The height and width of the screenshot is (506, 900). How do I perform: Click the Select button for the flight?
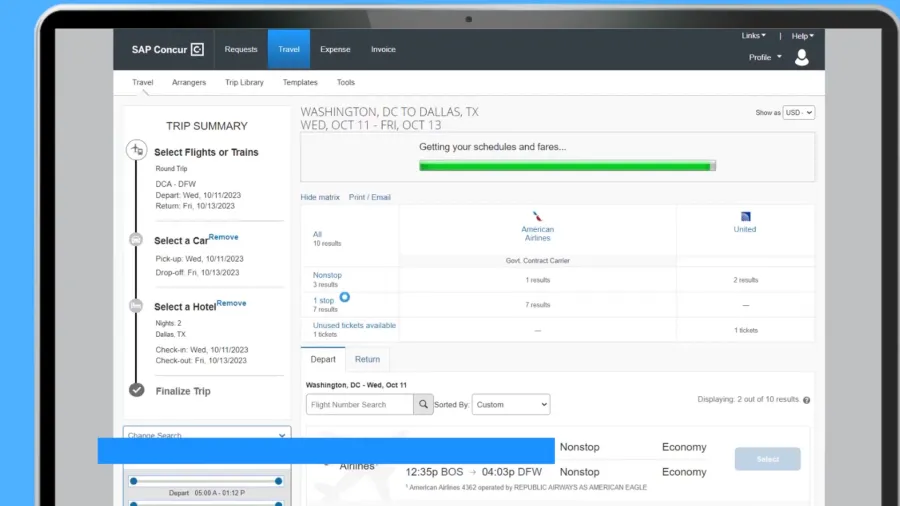click(x=767, y=459)
